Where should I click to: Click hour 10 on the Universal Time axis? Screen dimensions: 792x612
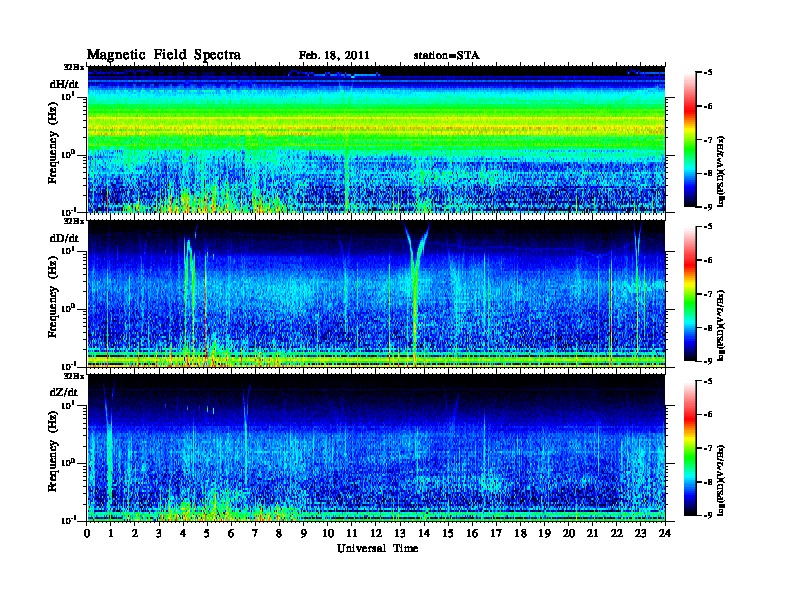click(328, 534)
